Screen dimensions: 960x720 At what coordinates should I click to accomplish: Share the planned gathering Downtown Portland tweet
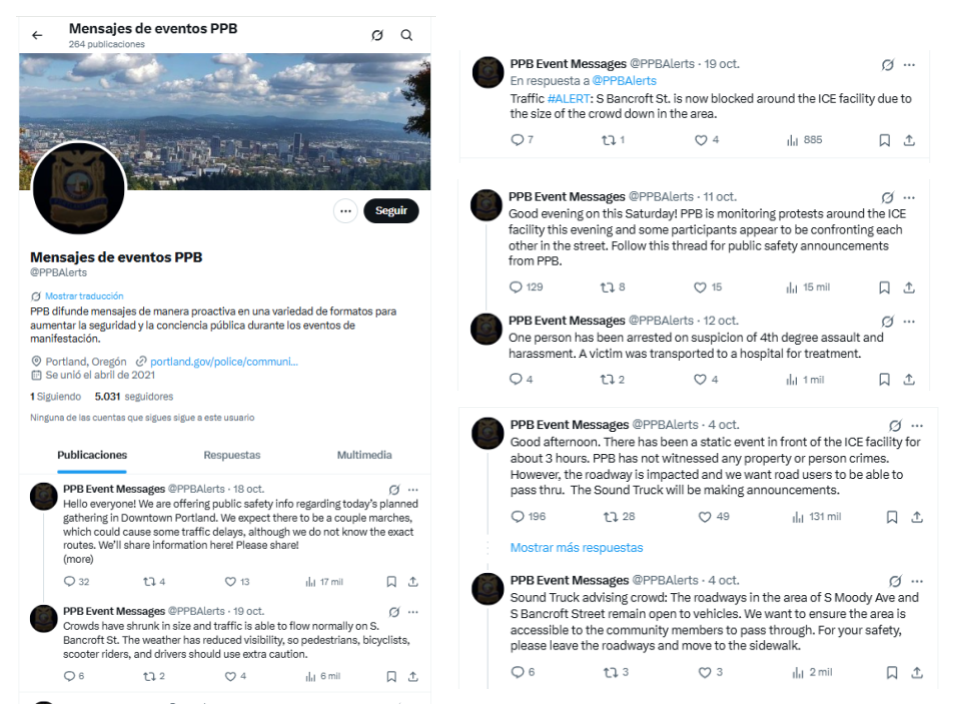(x=413, y=581)
